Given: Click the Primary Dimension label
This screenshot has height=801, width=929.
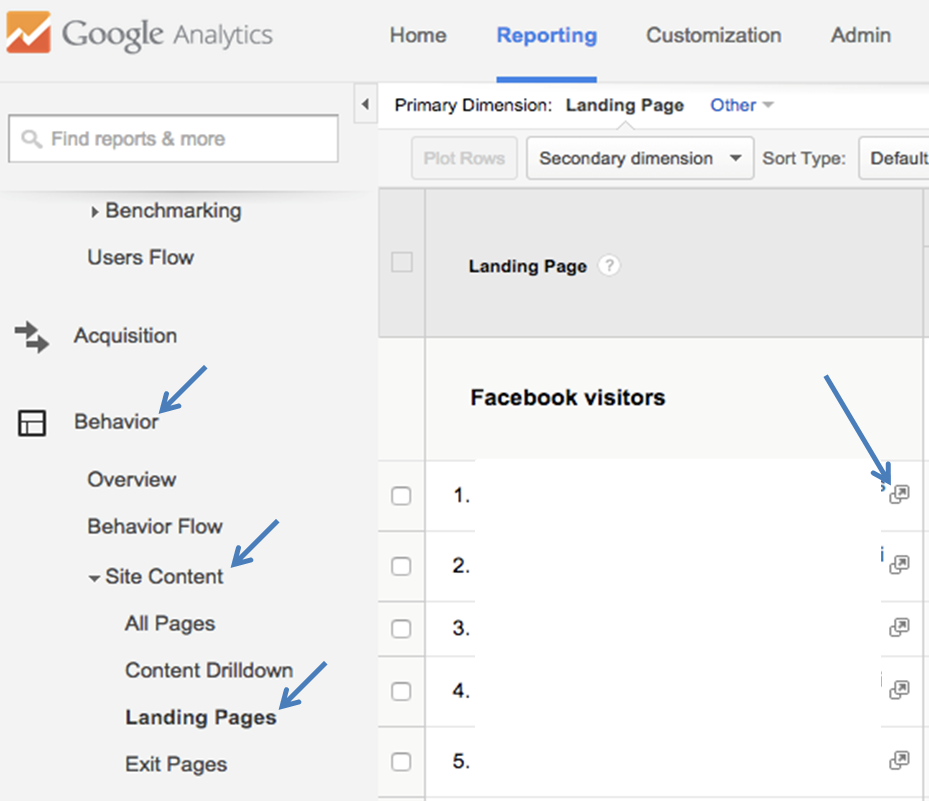Looking at the screenshot, I should click(473, 105).
